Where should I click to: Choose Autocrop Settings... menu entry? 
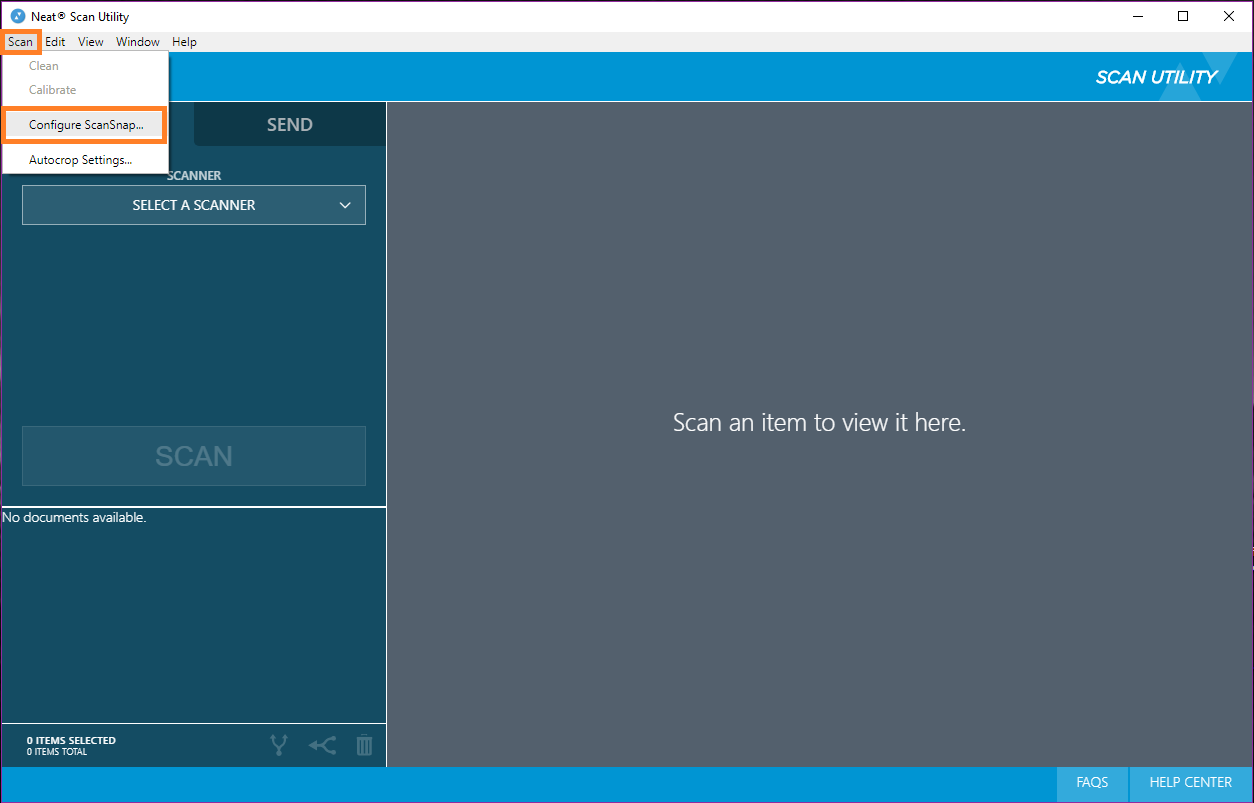(x=85, y=160)
